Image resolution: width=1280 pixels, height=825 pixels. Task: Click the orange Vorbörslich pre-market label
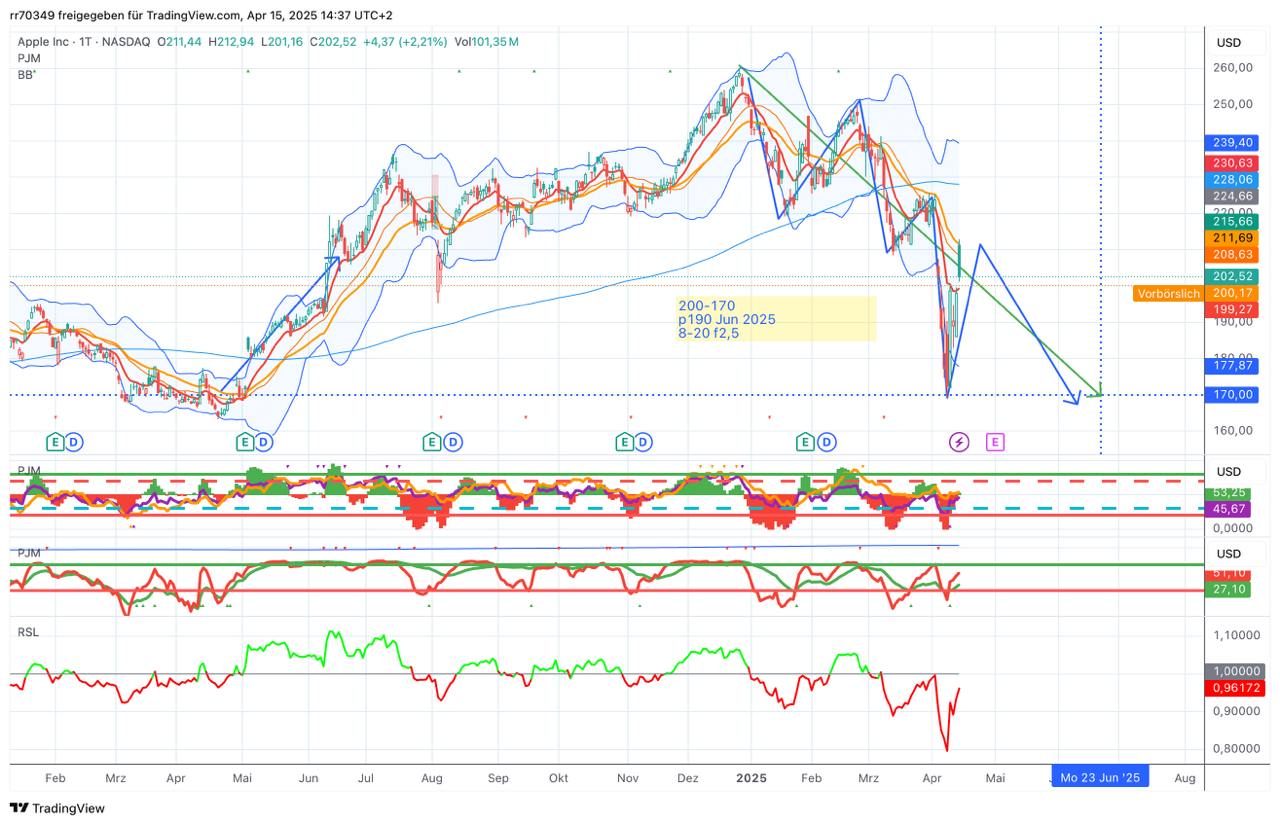[x=1167, y=293]
